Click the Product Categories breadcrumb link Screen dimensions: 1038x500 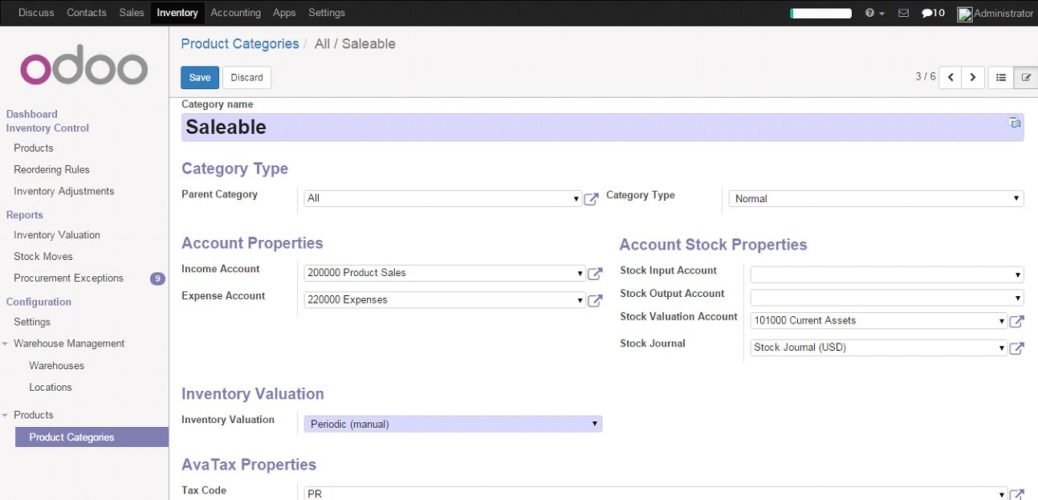pyautogui.click(x=239, y=44)
